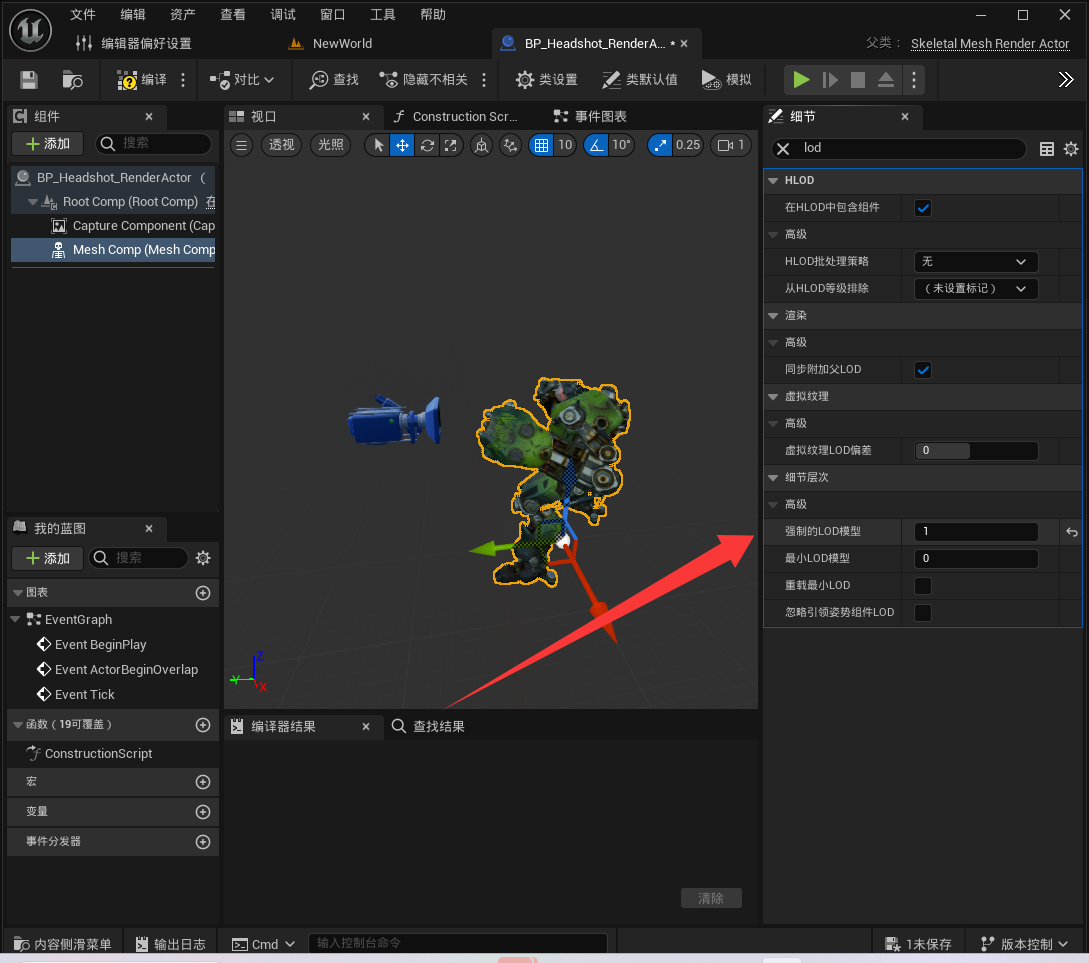
Task: Reset 强制的LOD模型 to default
Action: point(1072,532)
